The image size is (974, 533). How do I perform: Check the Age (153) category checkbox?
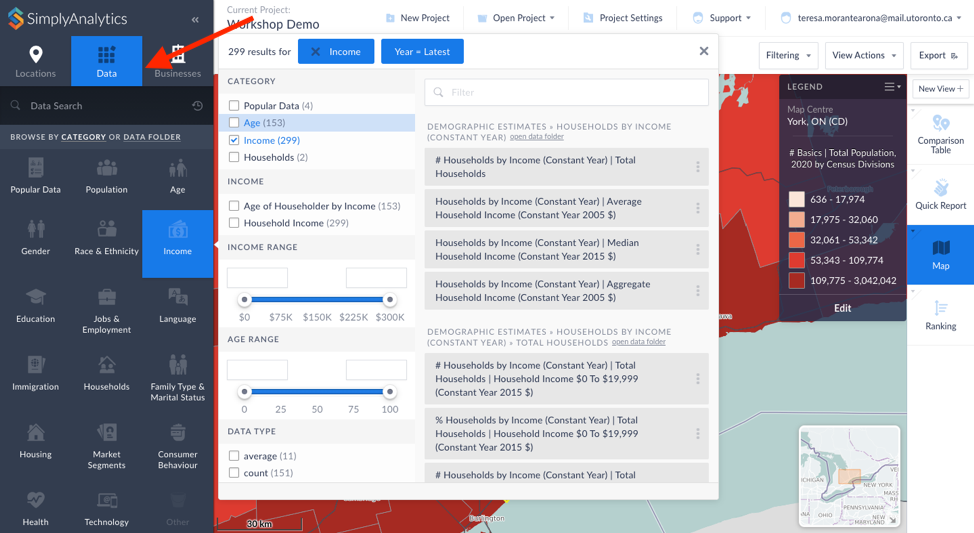(234, 122)
